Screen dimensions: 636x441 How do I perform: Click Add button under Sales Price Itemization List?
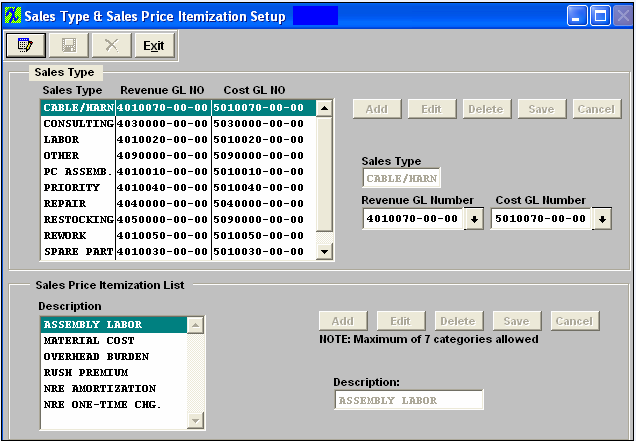[343, 321]
